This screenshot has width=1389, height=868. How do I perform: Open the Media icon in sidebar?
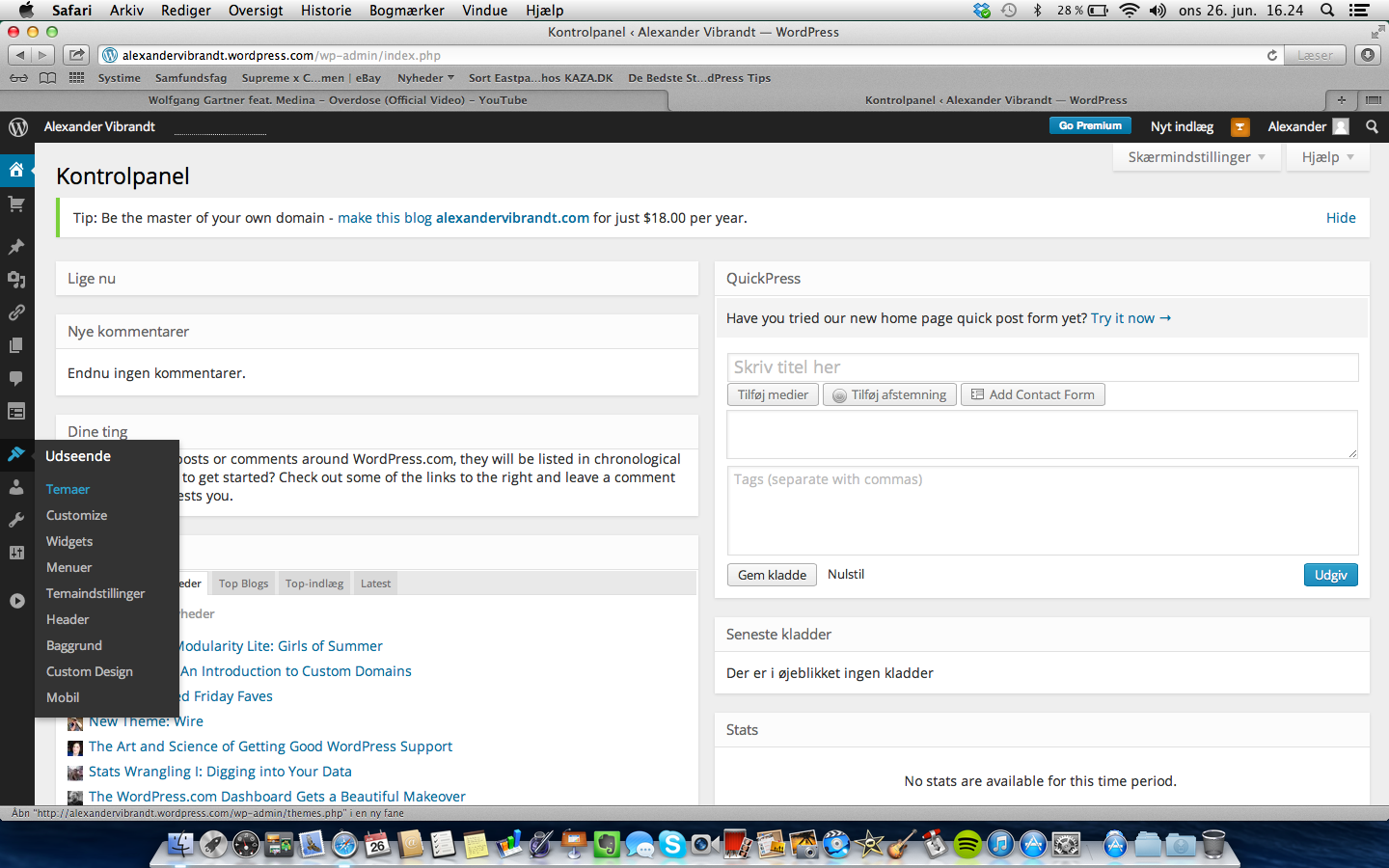(16, 280)
